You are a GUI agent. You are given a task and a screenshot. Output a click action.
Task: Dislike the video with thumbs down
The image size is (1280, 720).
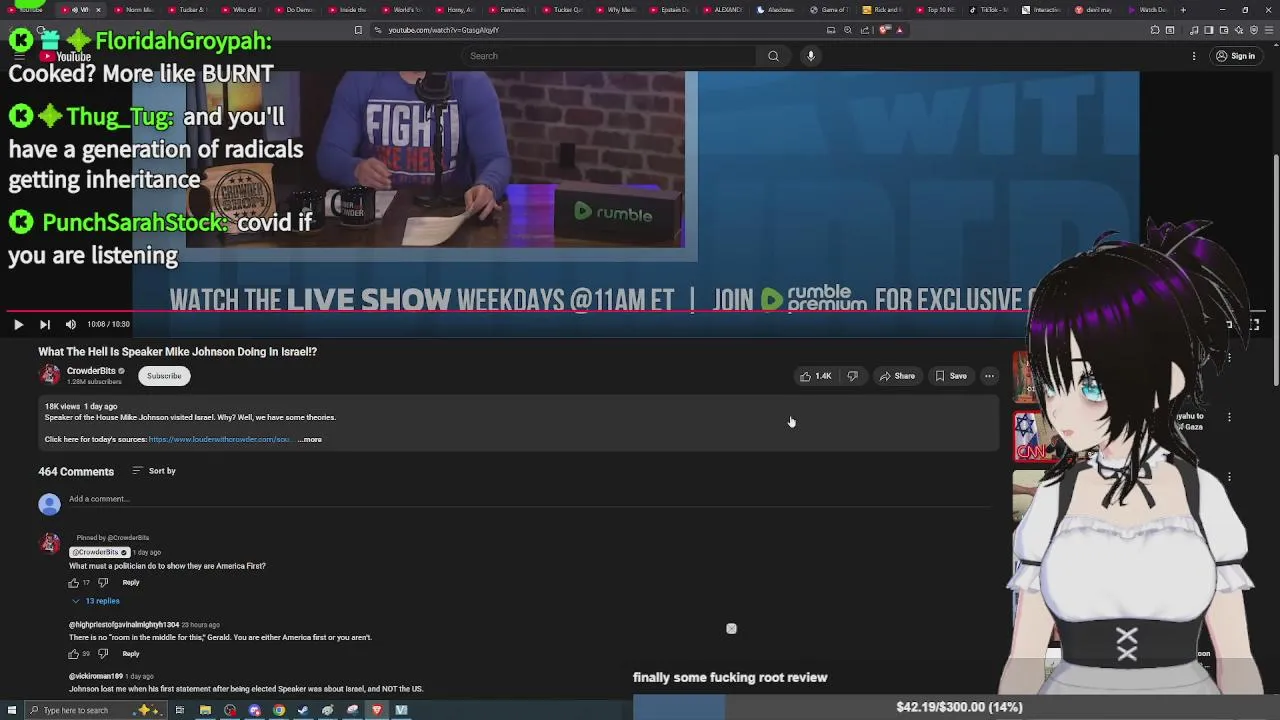coord(853,376)
